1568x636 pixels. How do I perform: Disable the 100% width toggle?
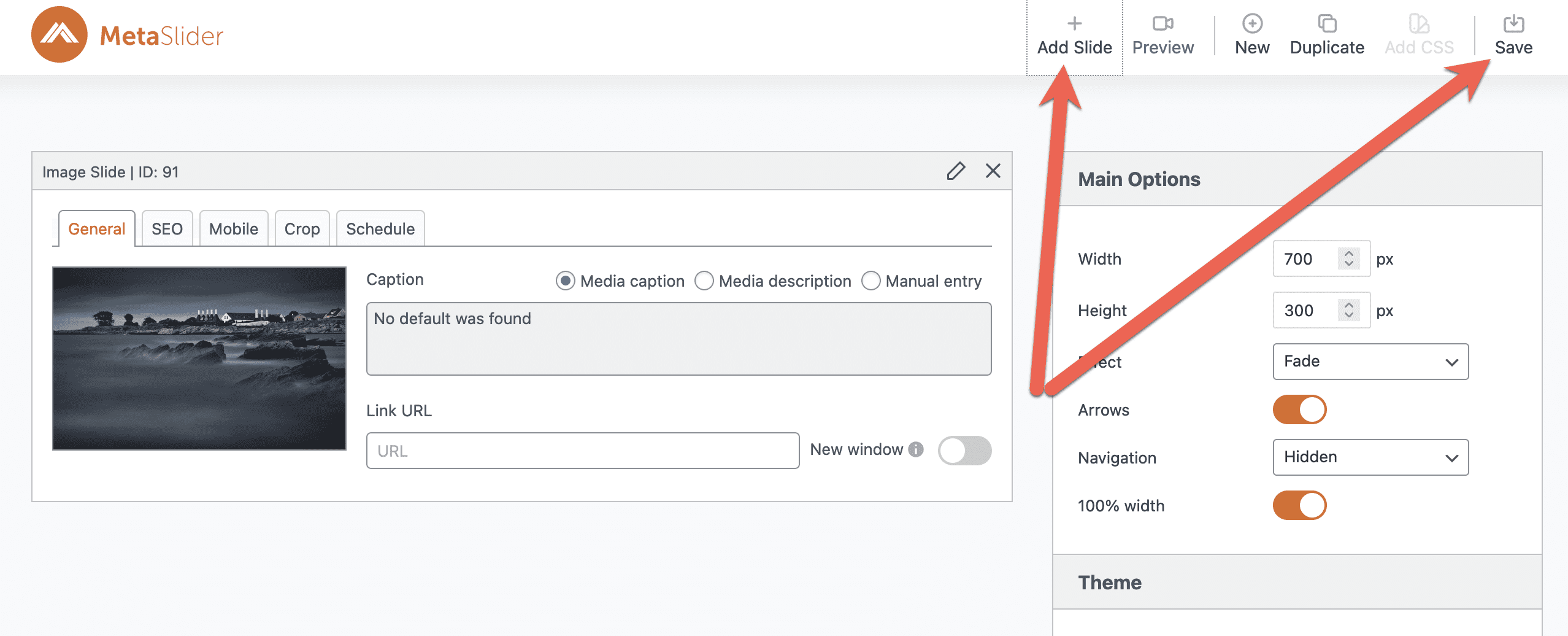[1299, 505]
